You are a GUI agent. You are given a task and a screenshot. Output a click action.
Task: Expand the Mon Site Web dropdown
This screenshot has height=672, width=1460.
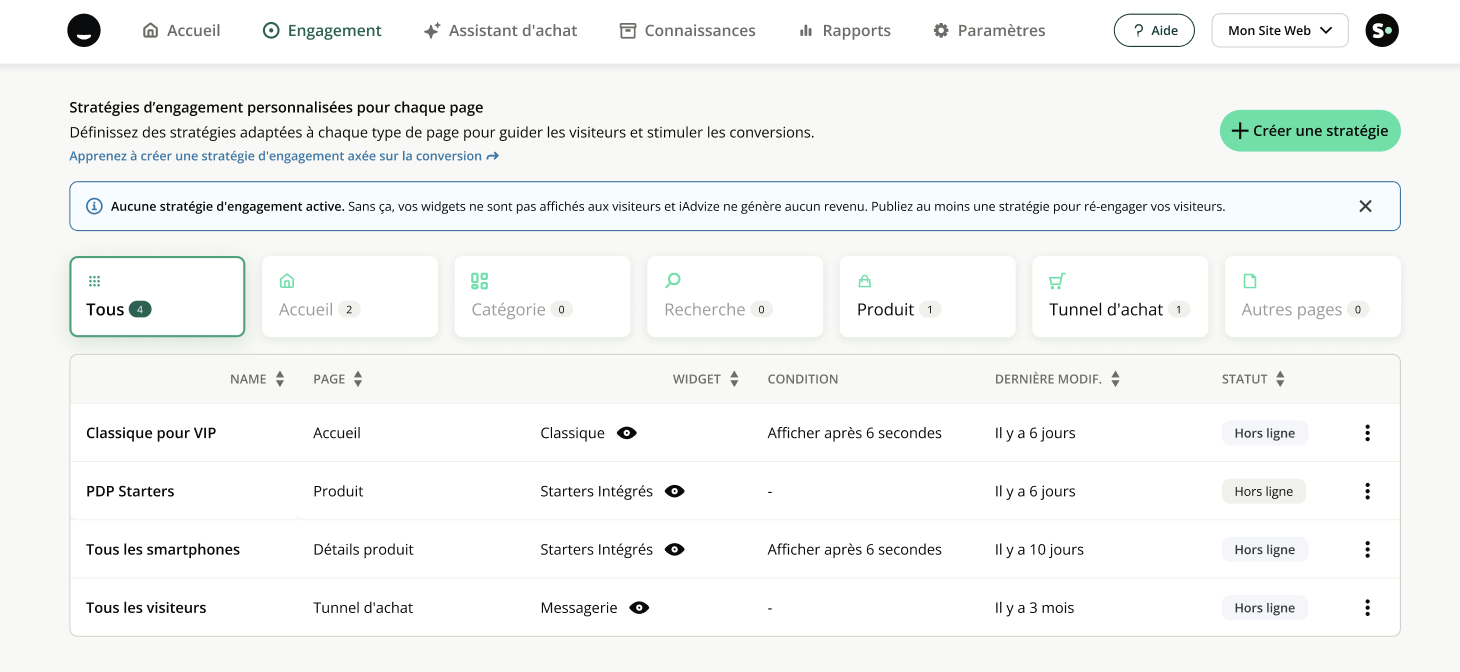(x=1280, y=31)
